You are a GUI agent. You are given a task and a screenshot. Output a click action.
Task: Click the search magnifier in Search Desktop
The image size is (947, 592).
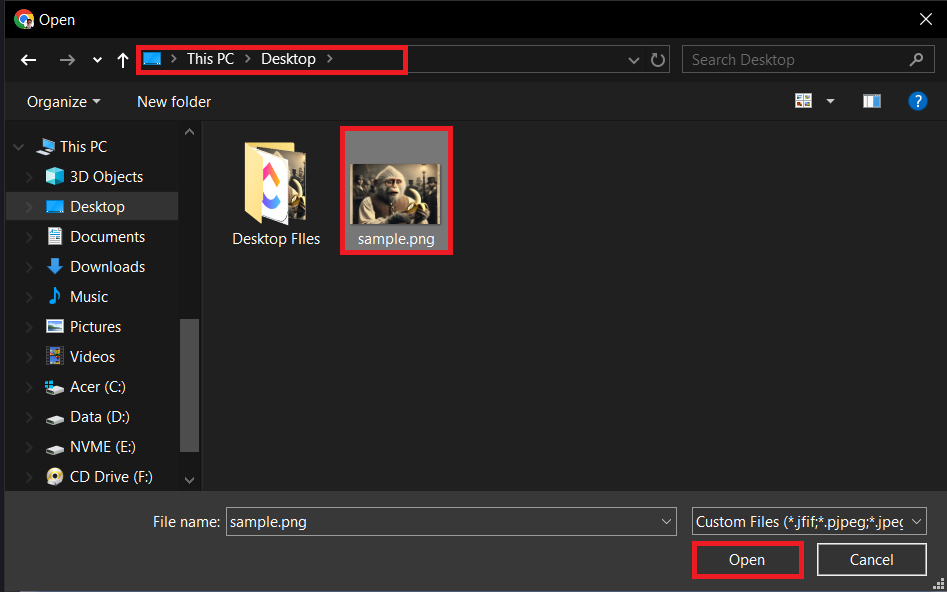click(916, 59)
